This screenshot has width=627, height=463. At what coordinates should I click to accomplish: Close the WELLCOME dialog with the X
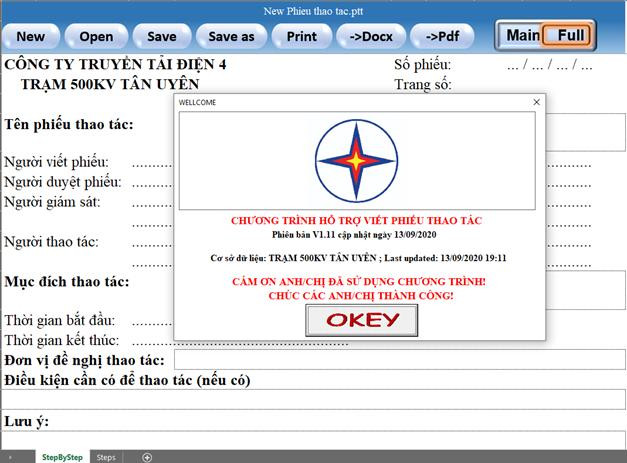536,102
